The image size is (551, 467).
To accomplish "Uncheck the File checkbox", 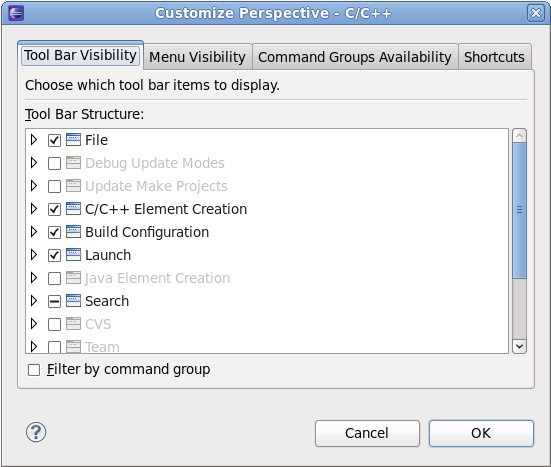I will click(54, 140).
